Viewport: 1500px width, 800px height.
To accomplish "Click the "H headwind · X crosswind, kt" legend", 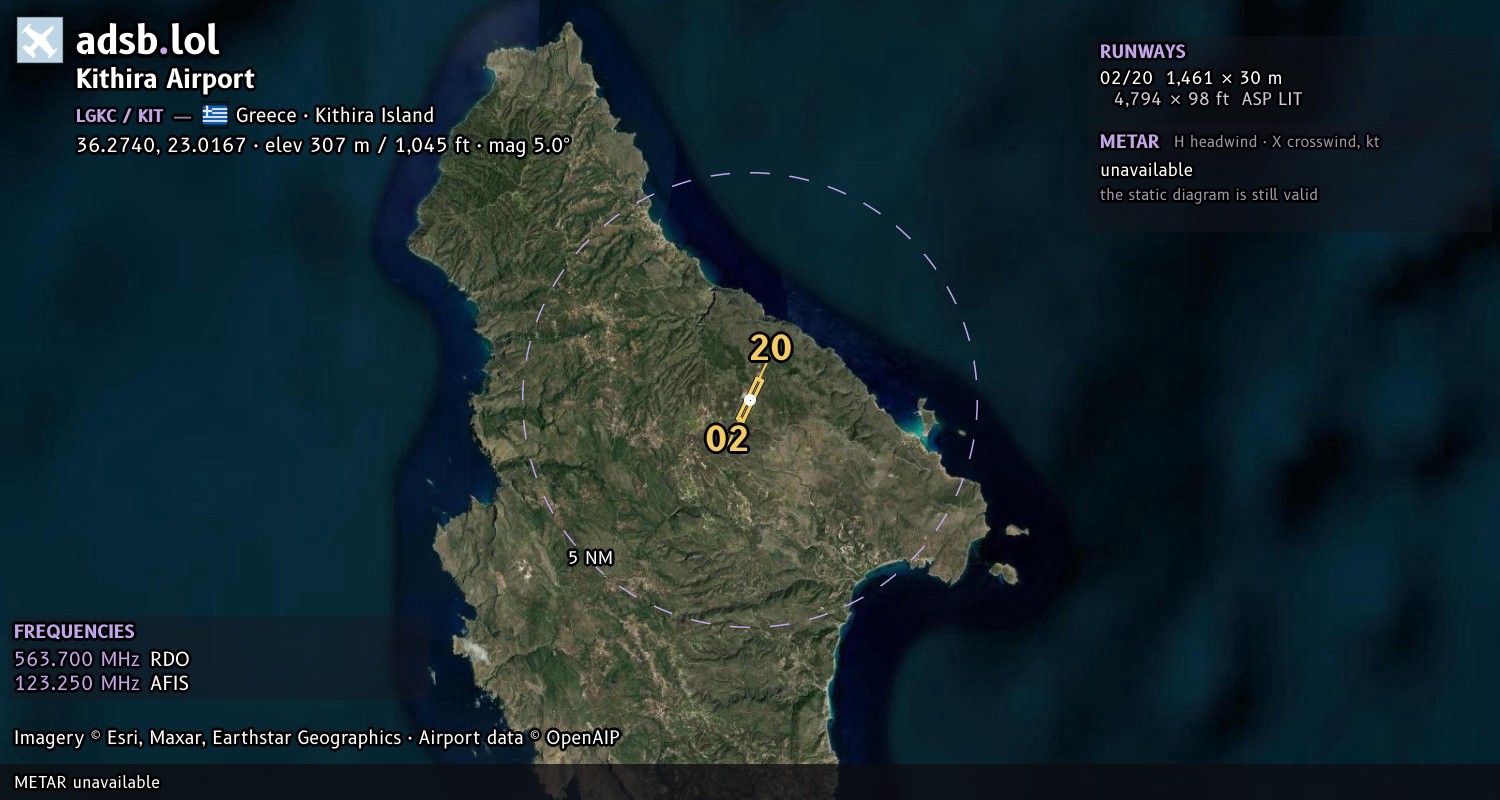I will pyautogui.click(x=1277, y=142).
